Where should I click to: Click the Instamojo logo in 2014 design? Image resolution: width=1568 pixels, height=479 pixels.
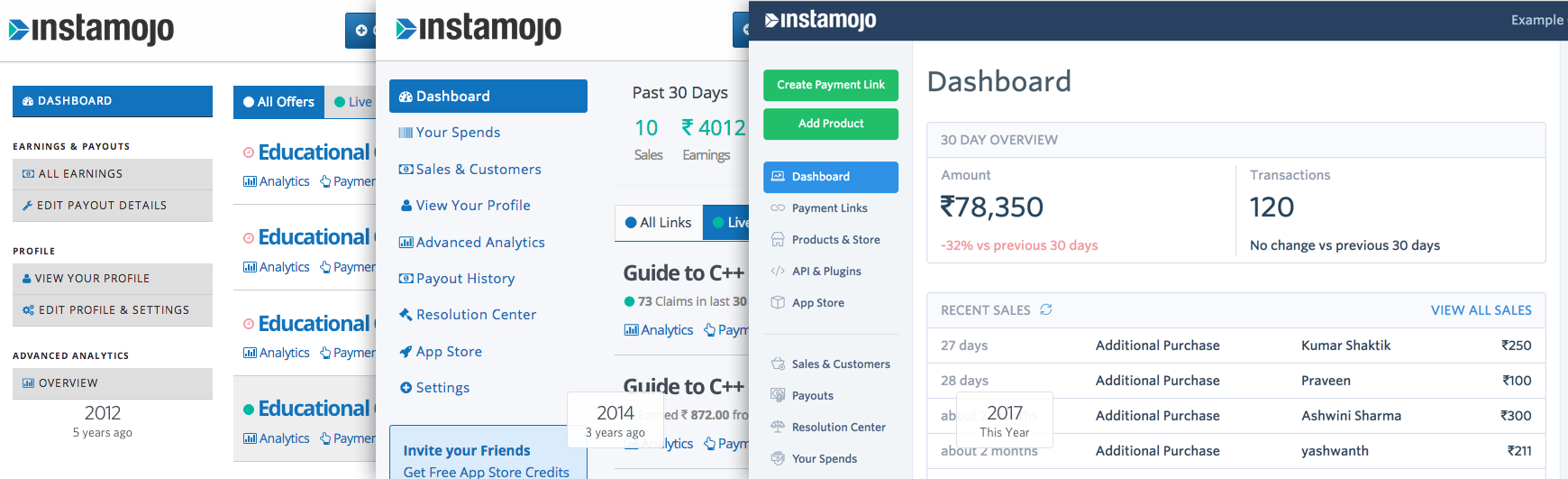click(x=479, y=29)
